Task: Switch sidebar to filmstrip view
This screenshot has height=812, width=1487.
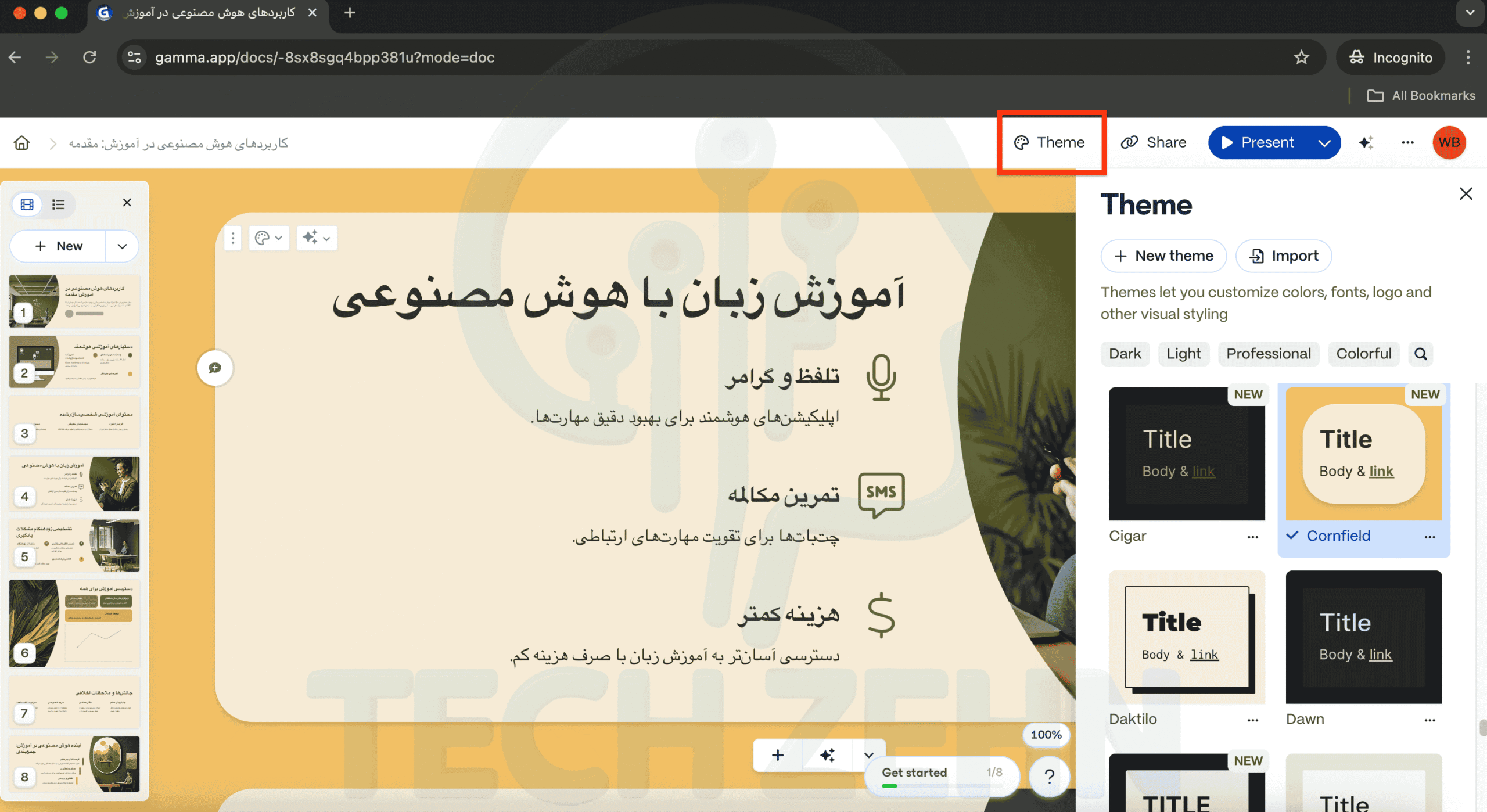Action: 27,204
